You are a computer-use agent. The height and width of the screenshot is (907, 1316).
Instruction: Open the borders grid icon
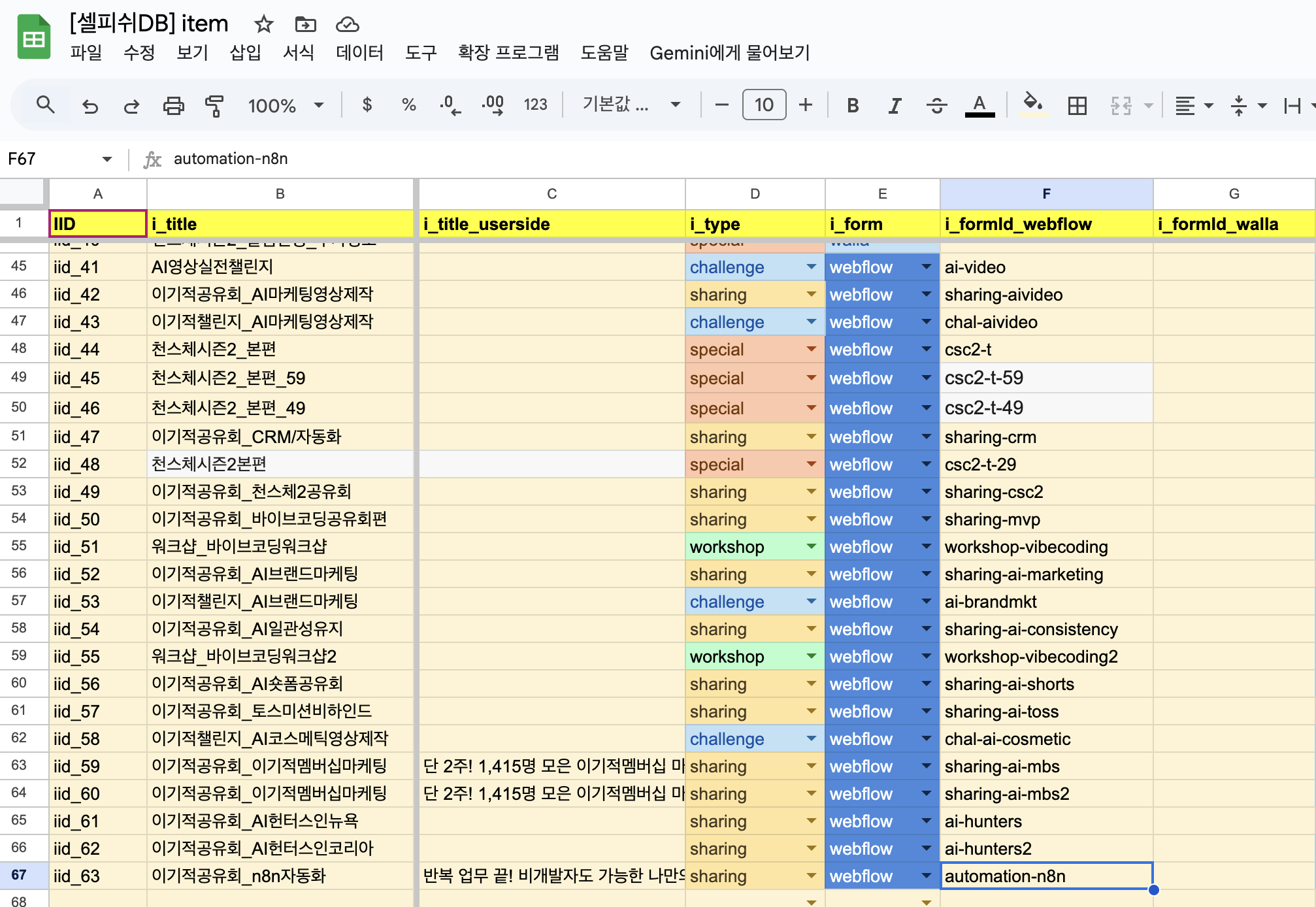[x=1077, y=105]
